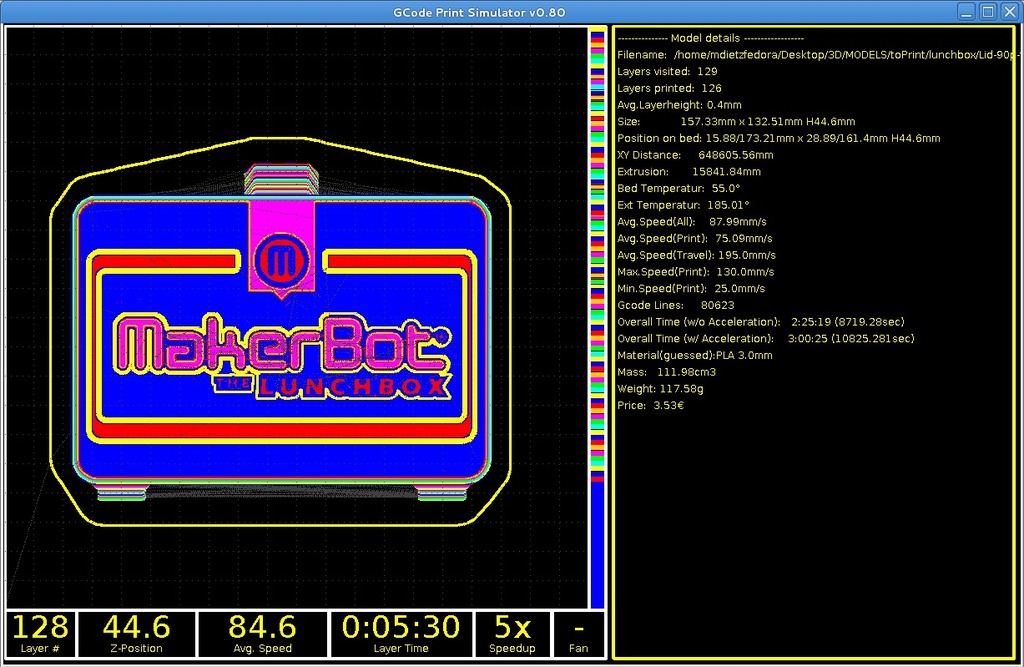The height and width of the screenshot is (667, 1024).
Task: Select the solid blue segment of layer strip
Action: click(597, 545)
